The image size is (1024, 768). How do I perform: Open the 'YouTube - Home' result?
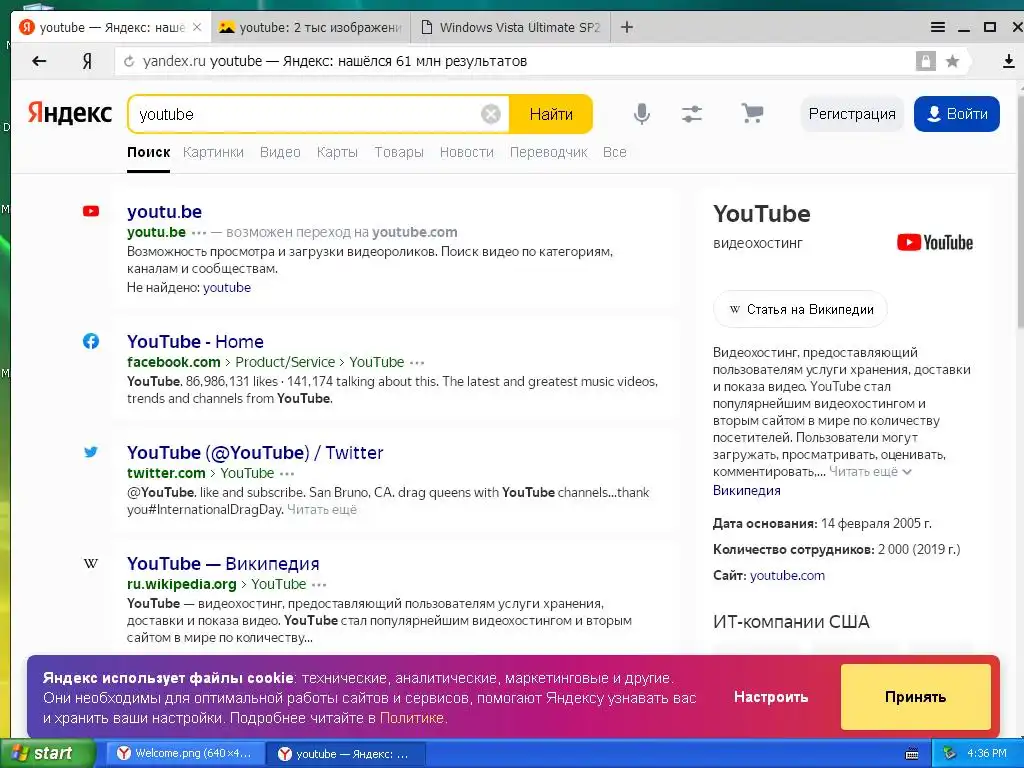point(195,342)
